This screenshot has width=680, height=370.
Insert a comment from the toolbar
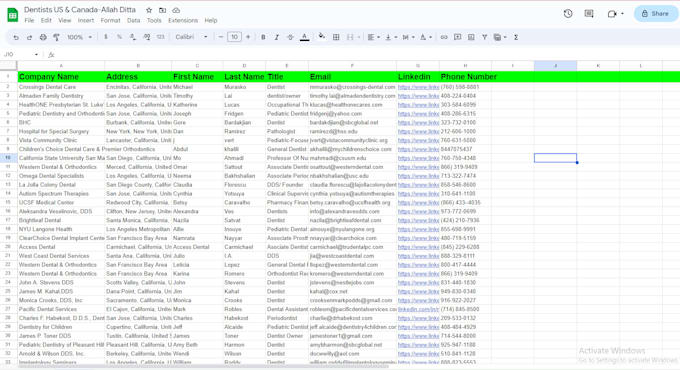point(458,37)
